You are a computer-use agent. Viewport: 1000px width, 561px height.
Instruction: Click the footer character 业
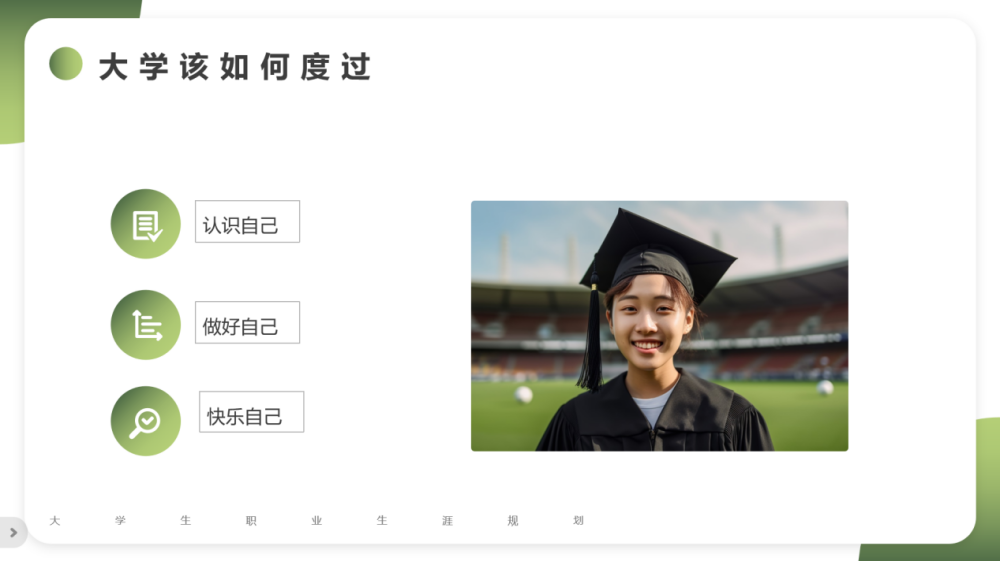point(317,521)
